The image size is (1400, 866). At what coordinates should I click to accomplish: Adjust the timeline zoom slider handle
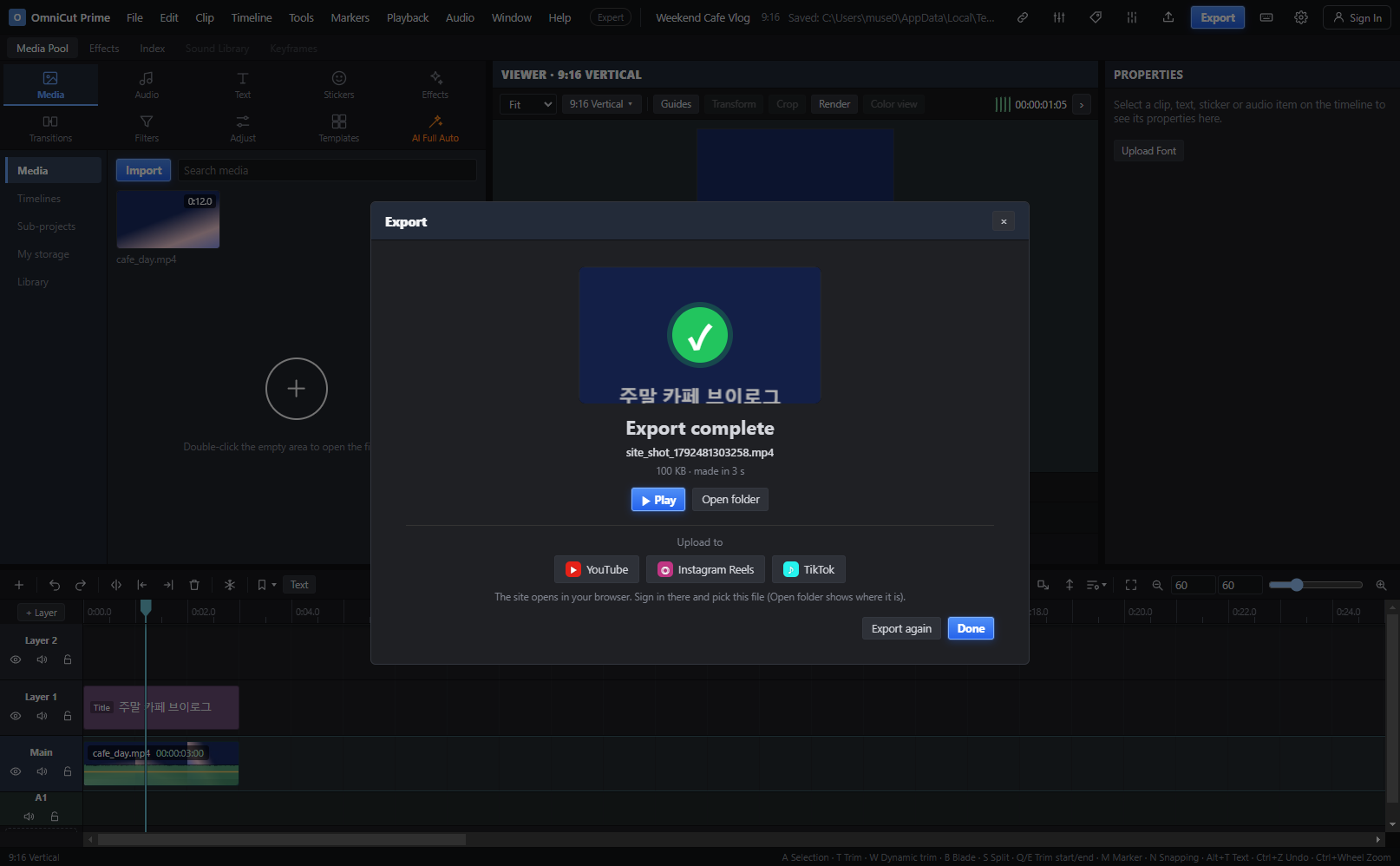(1297, 585)
